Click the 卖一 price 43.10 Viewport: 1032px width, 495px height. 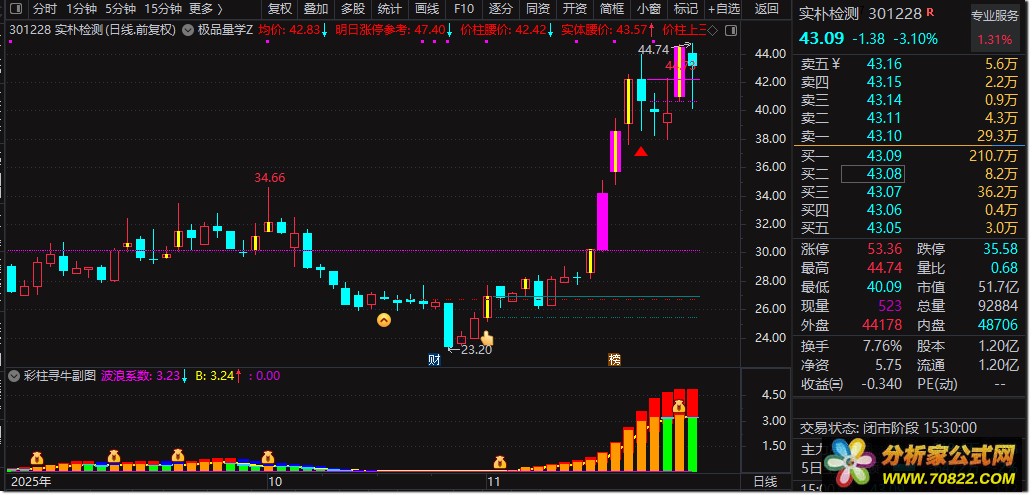click(884, 136)
